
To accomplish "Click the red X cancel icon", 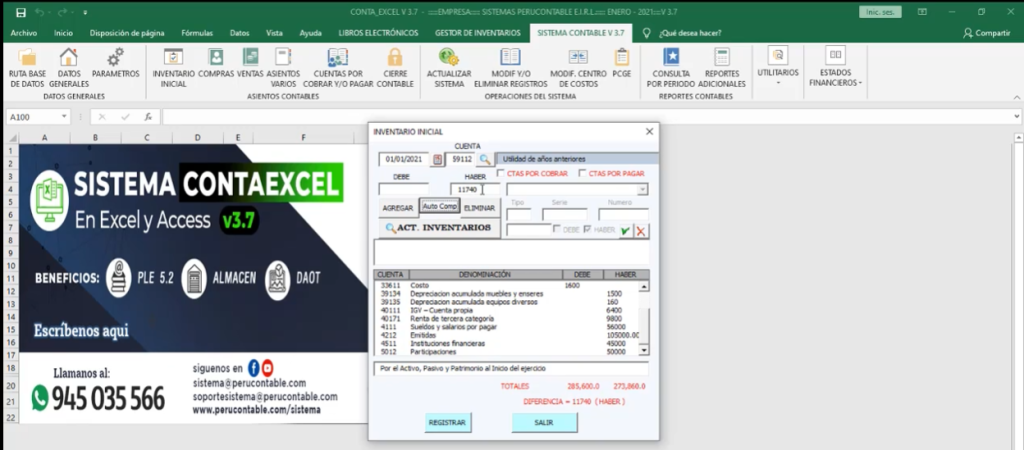I will click(x=641, y=231).
